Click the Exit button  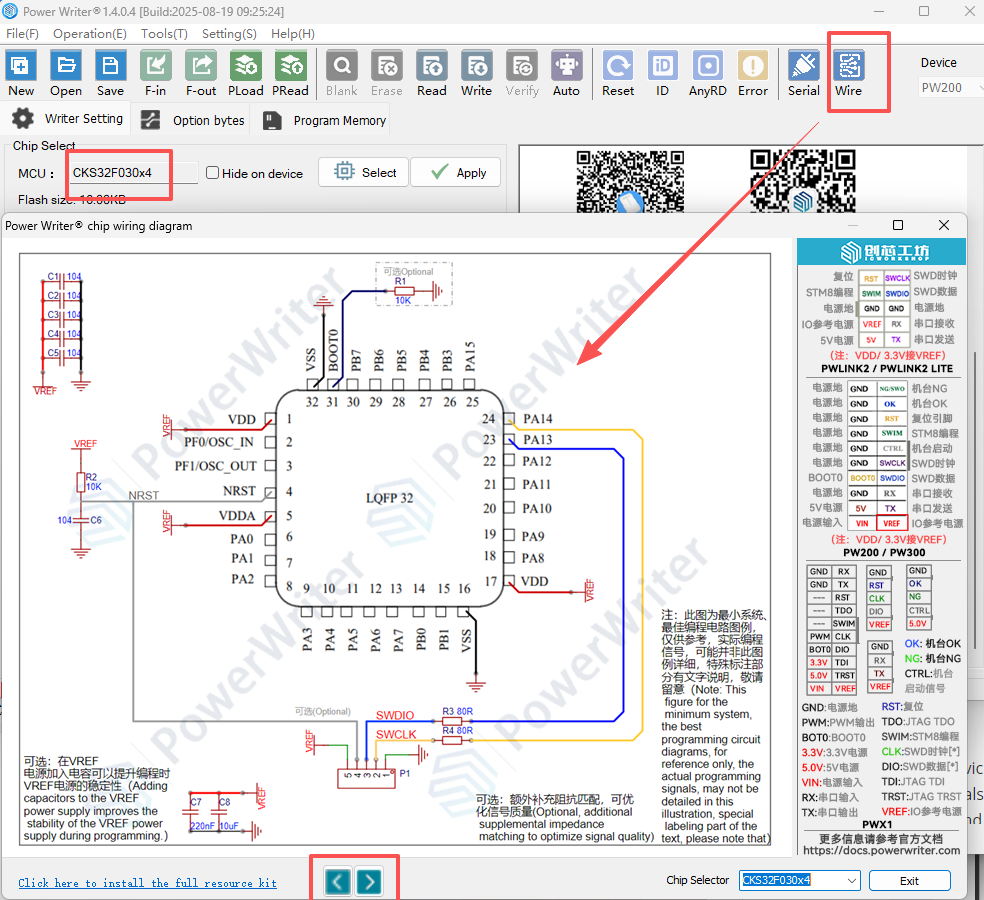909,881
